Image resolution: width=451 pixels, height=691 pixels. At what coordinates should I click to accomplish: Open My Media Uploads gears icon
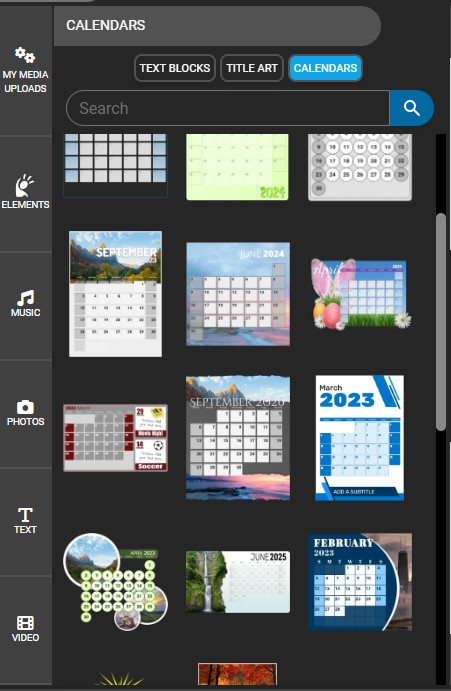click(x=25, y=55)
